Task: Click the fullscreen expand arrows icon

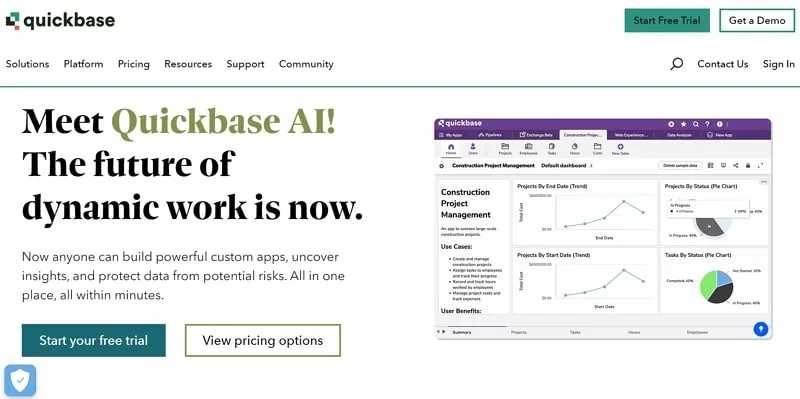Action: [760, 165]
